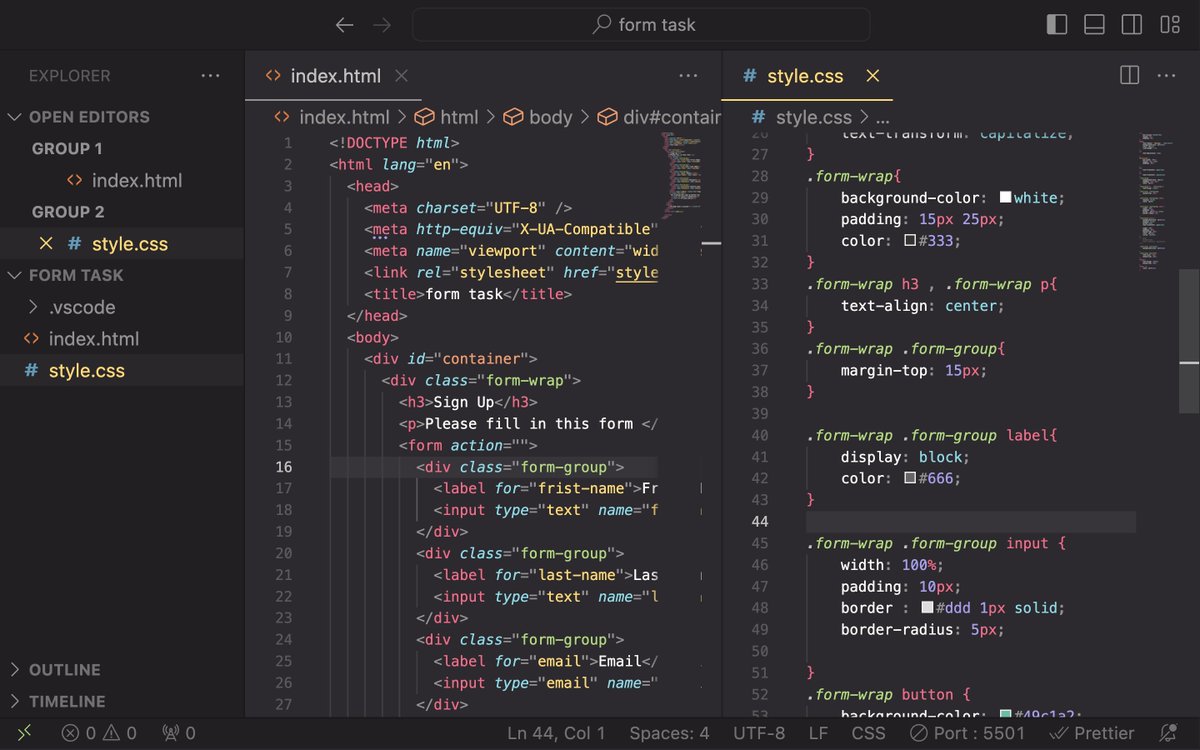Open the notifications bell icon
The height and width of the screenshot is (750, 1200).
tap(1168, 733)
